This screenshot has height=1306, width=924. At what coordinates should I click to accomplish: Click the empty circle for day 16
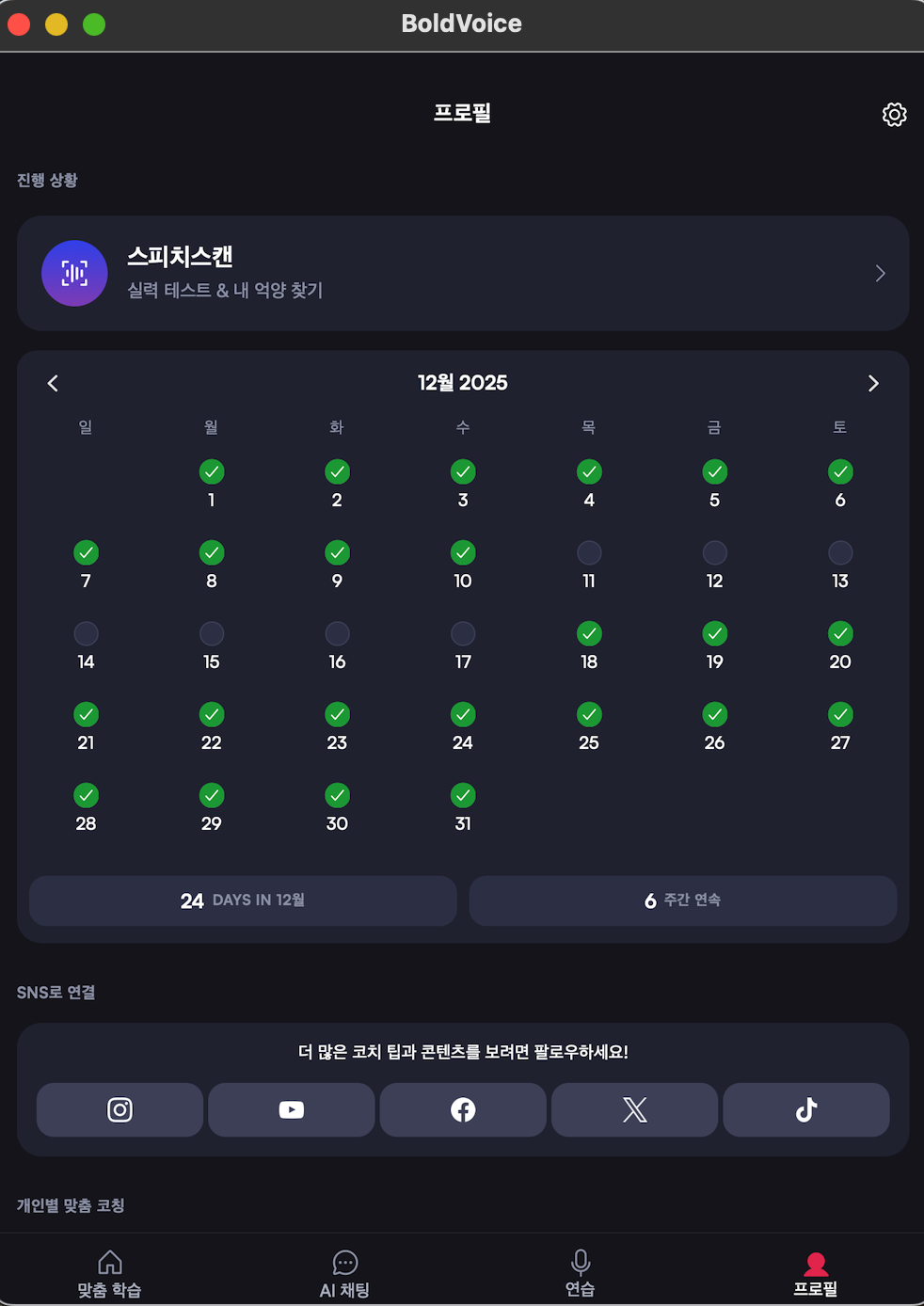click(x=337, y=633)
